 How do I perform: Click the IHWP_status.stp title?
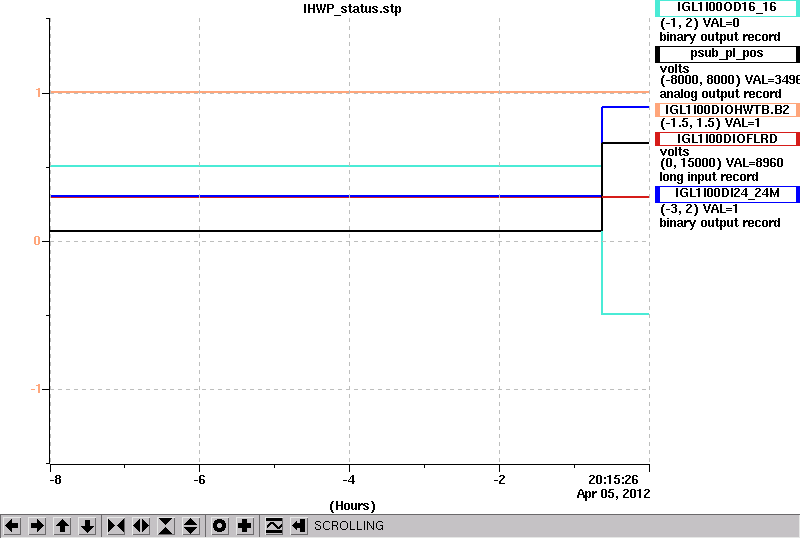pos(352,9)
